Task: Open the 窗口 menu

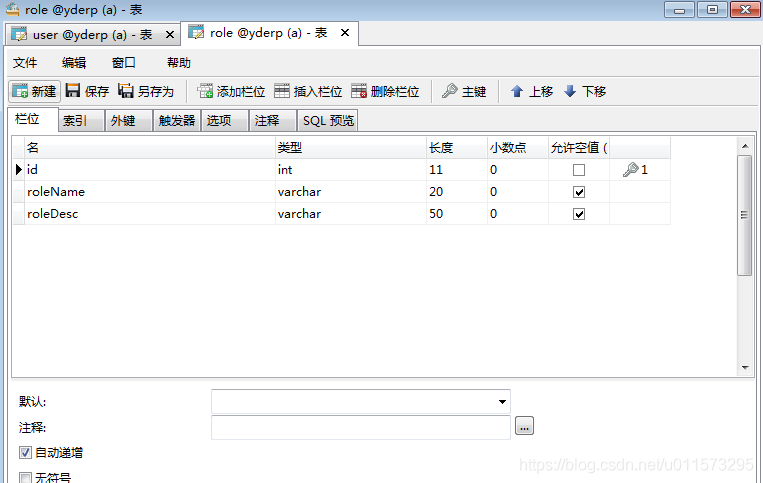Action: click(x=124, y=63)
